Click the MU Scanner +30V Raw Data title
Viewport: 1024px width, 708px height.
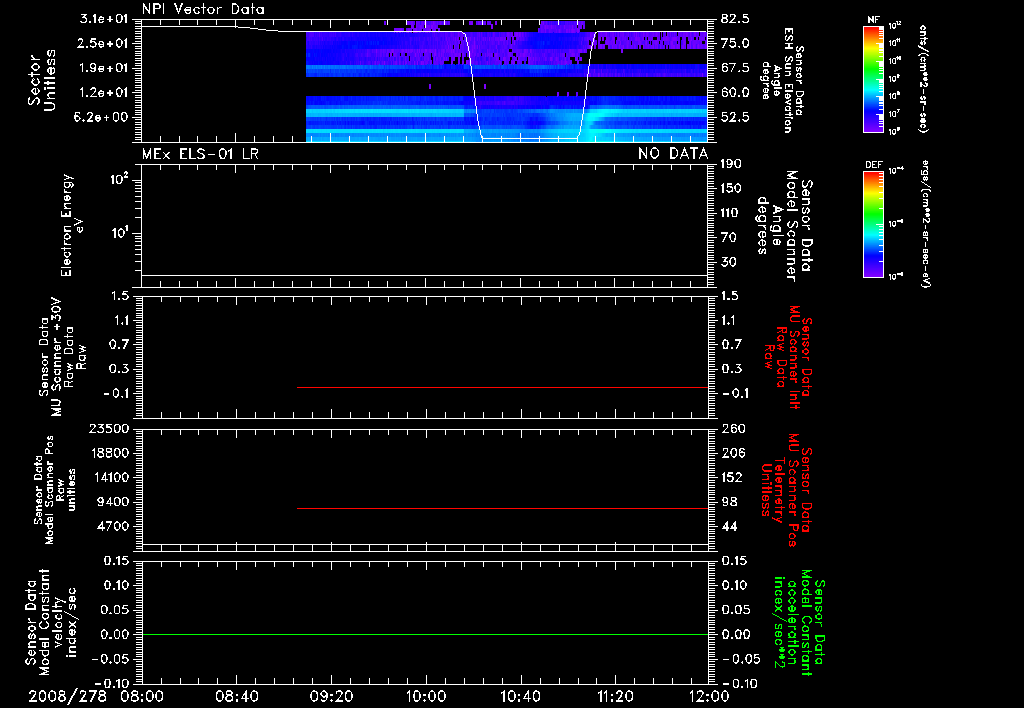tap(62, 357)
